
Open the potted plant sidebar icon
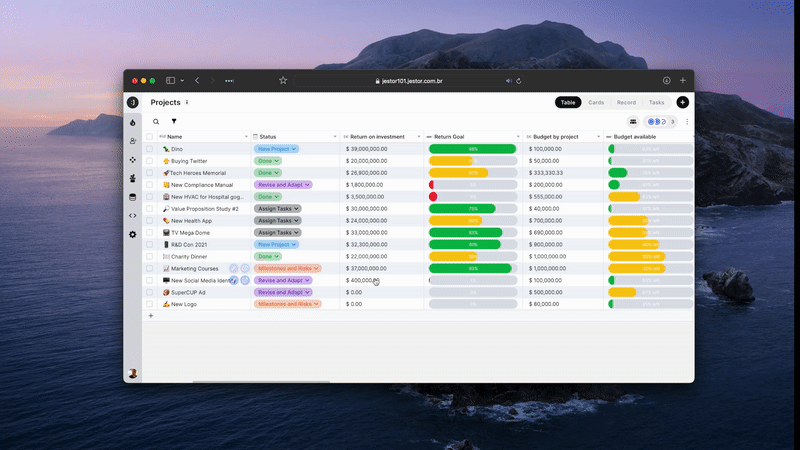pyautogui.click(x=133, y=178)
